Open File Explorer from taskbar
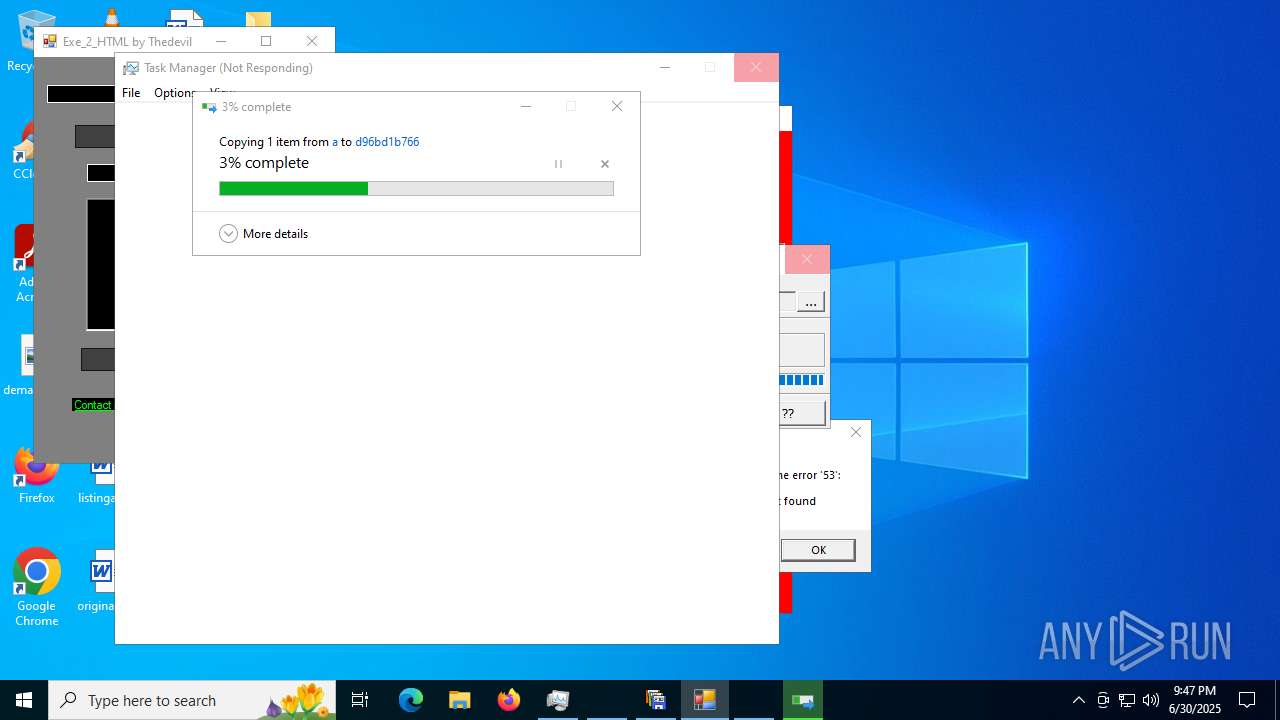1280x720 pixels. pos(459,700)
